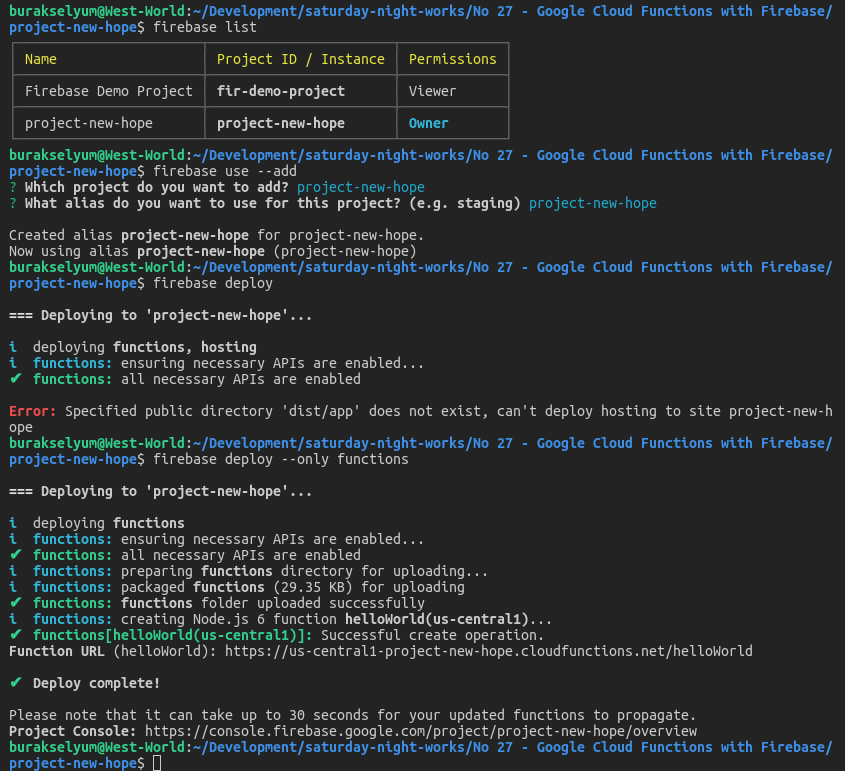Click info icon before creating Node.js 6 function
This screenshot has width=845, height=771.
13,619
